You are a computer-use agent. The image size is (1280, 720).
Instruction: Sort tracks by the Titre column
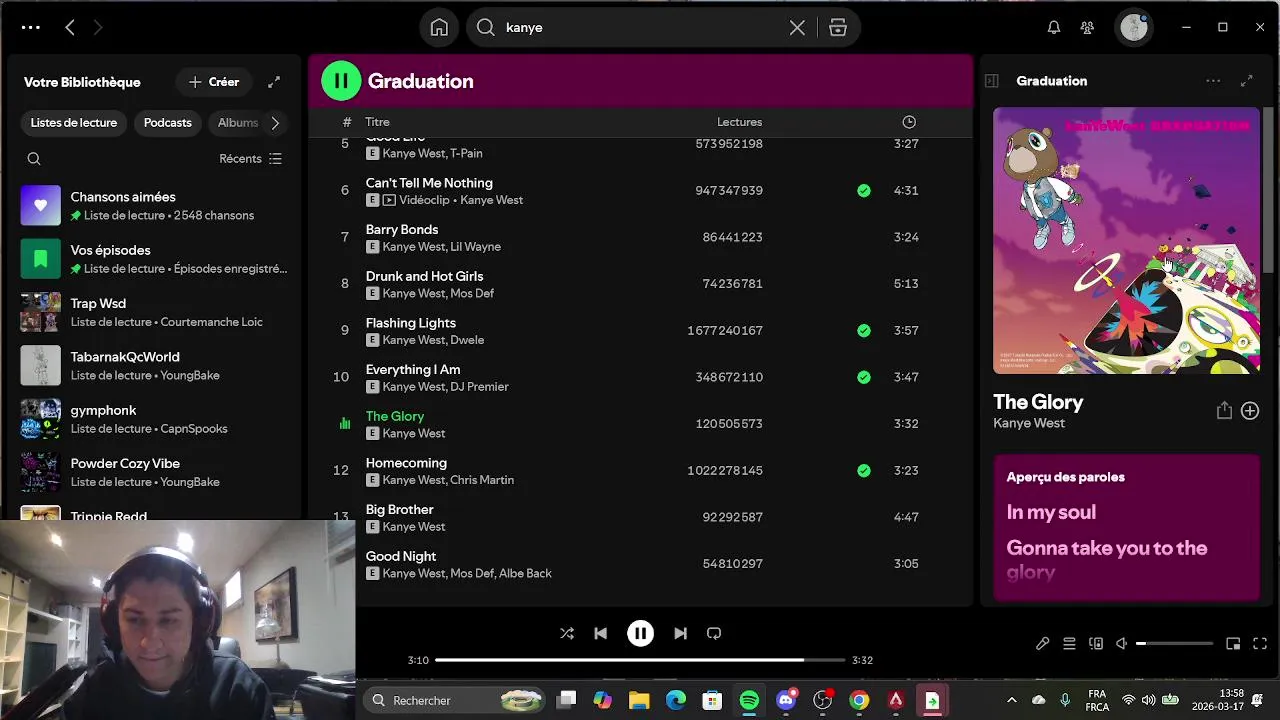pos(377,122)
